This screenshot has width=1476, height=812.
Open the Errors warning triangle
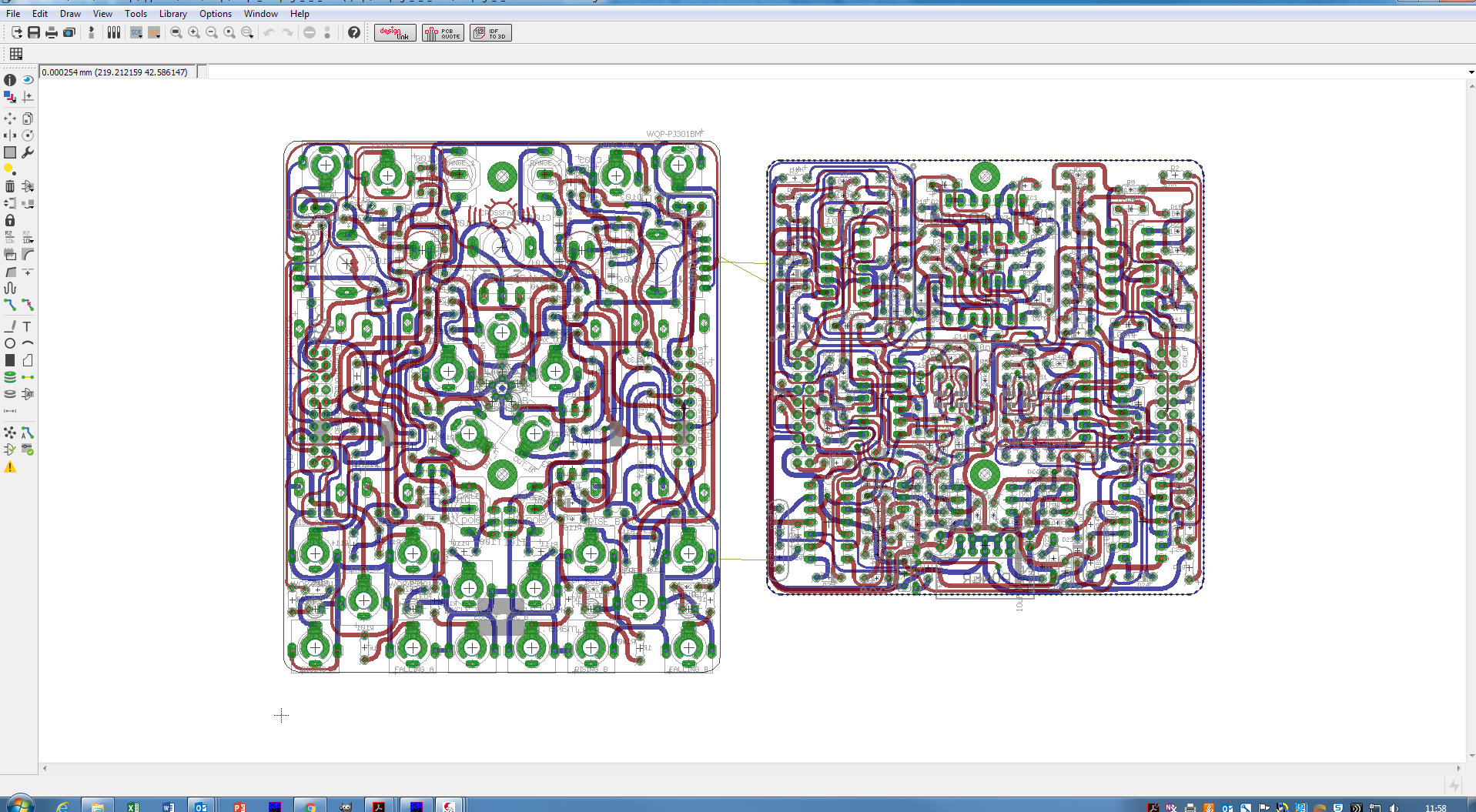pos(10,467)
